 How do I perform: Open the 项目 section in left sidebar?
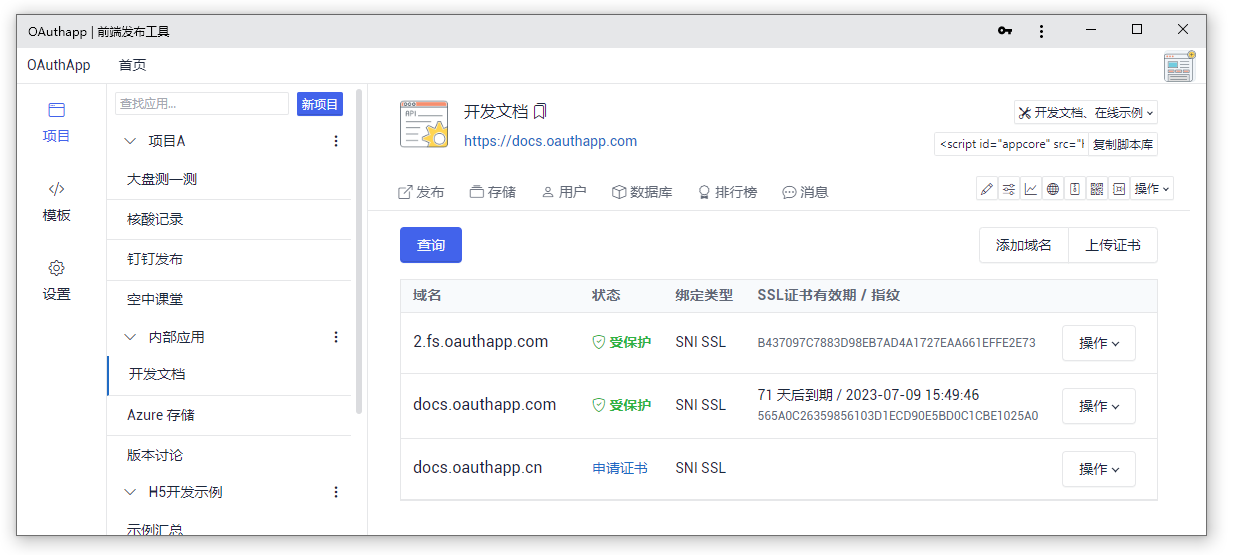click(x=57, y=122)
